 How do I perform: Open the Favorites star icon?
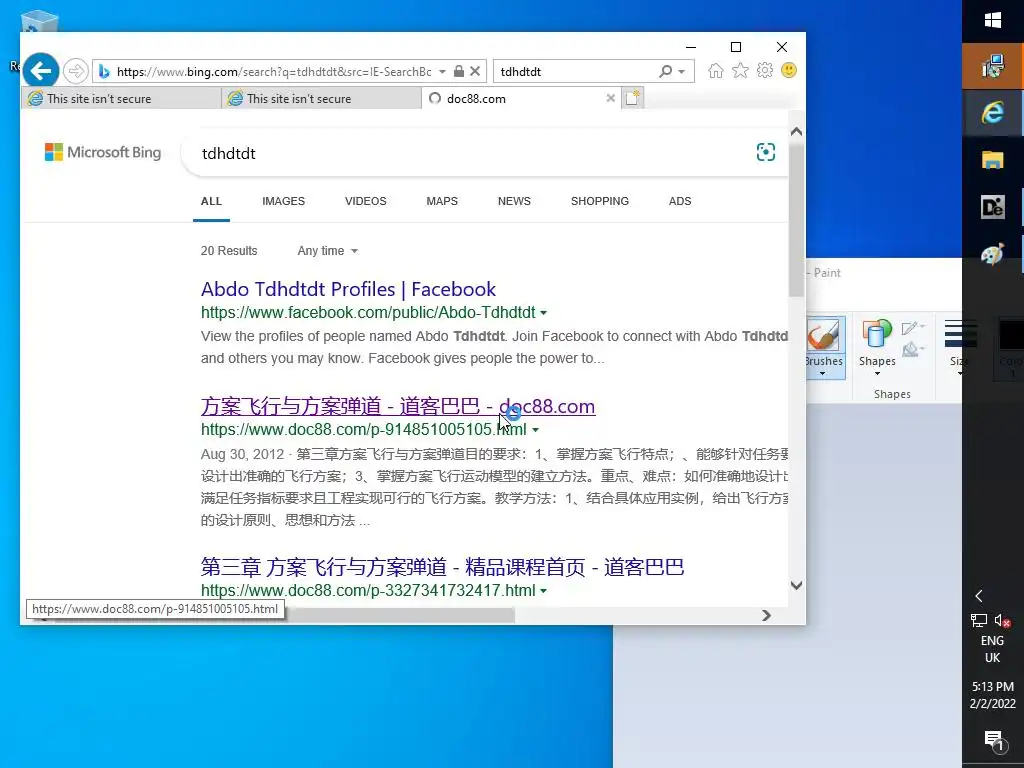point(740,71)
